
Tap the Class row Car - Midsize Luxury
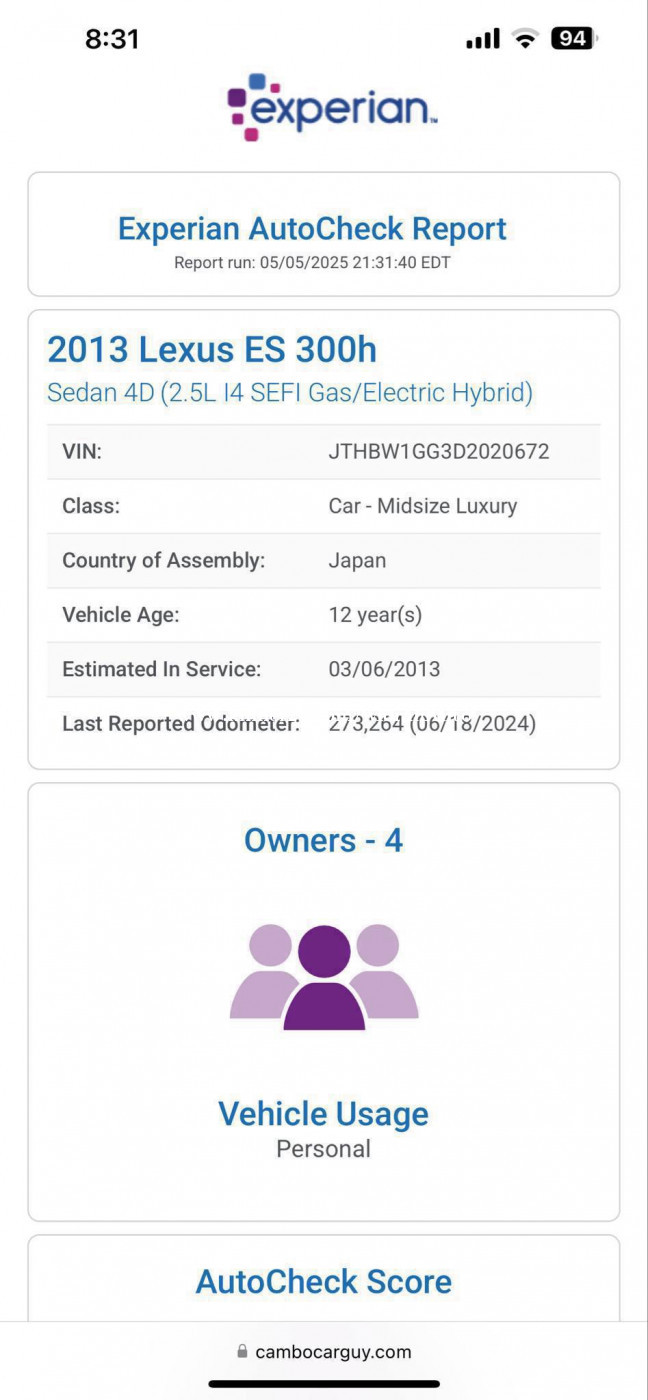[x=324, y=506]
